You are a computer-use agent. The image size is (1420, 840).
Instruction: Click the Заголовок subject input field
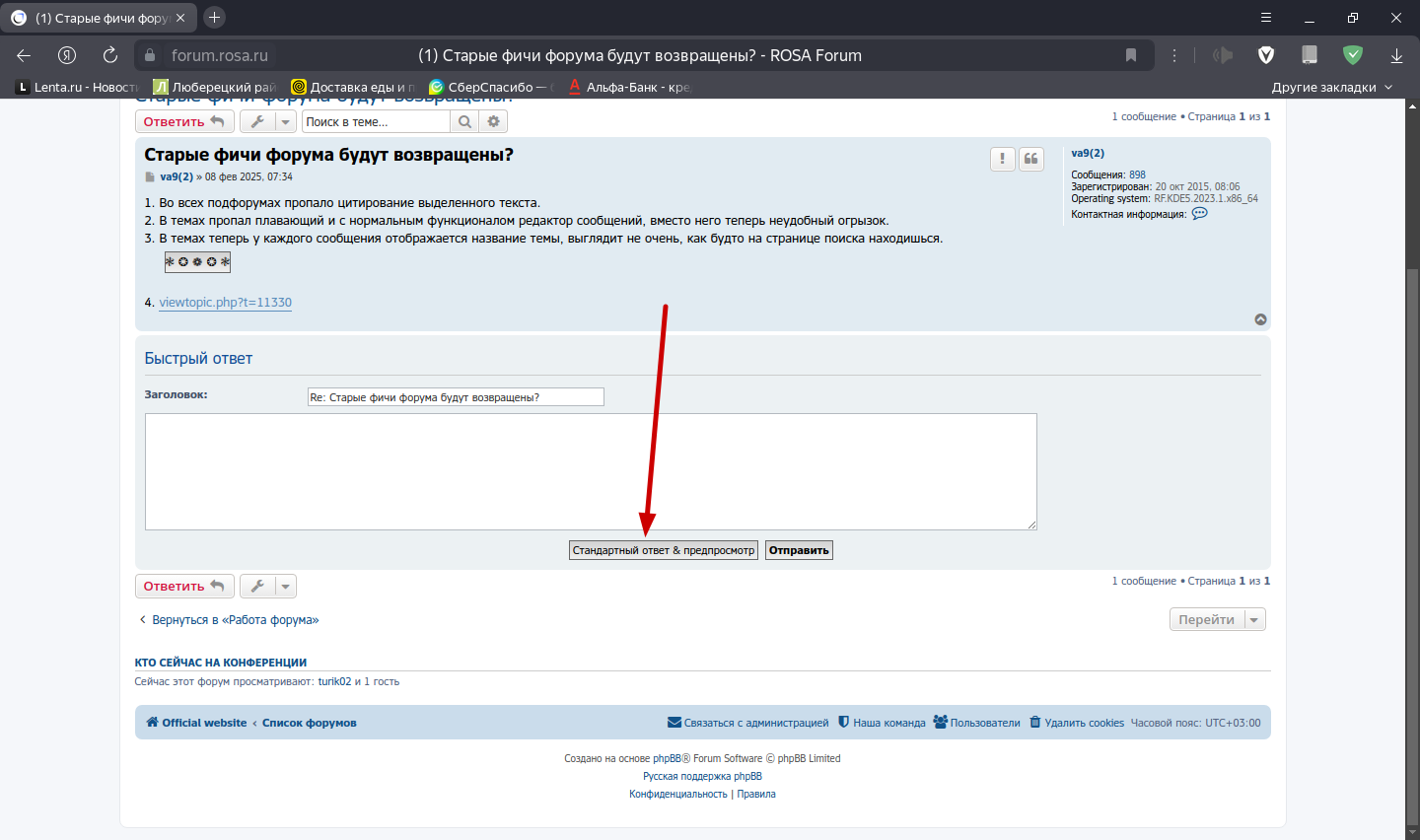click(x=456, y=396)
